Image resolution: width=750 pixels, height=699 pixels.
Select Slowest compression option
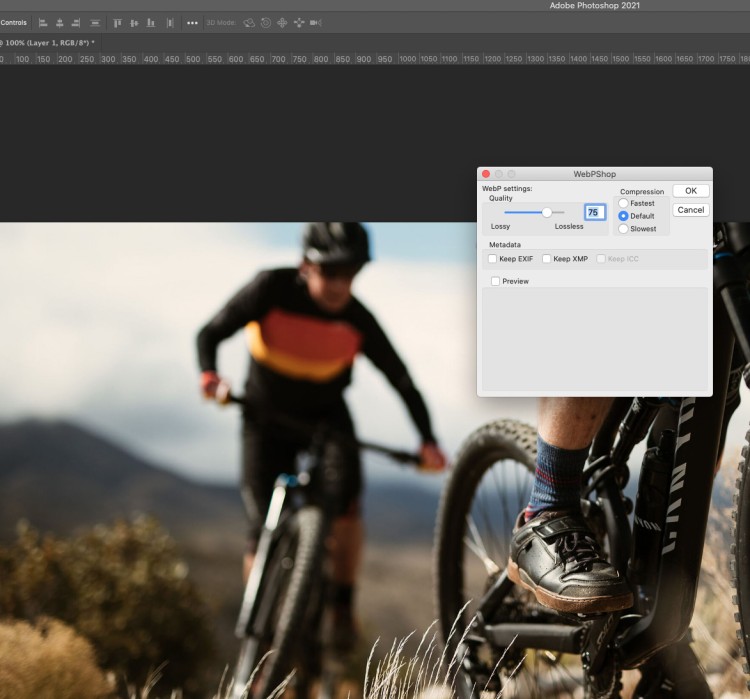pyautogui.click(x=623, y=229)
